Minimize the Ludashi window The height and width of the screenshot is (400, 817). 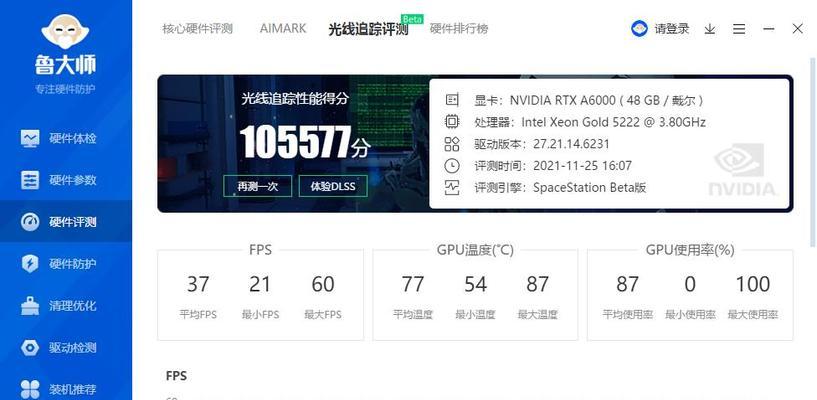(x=769, y=29)
